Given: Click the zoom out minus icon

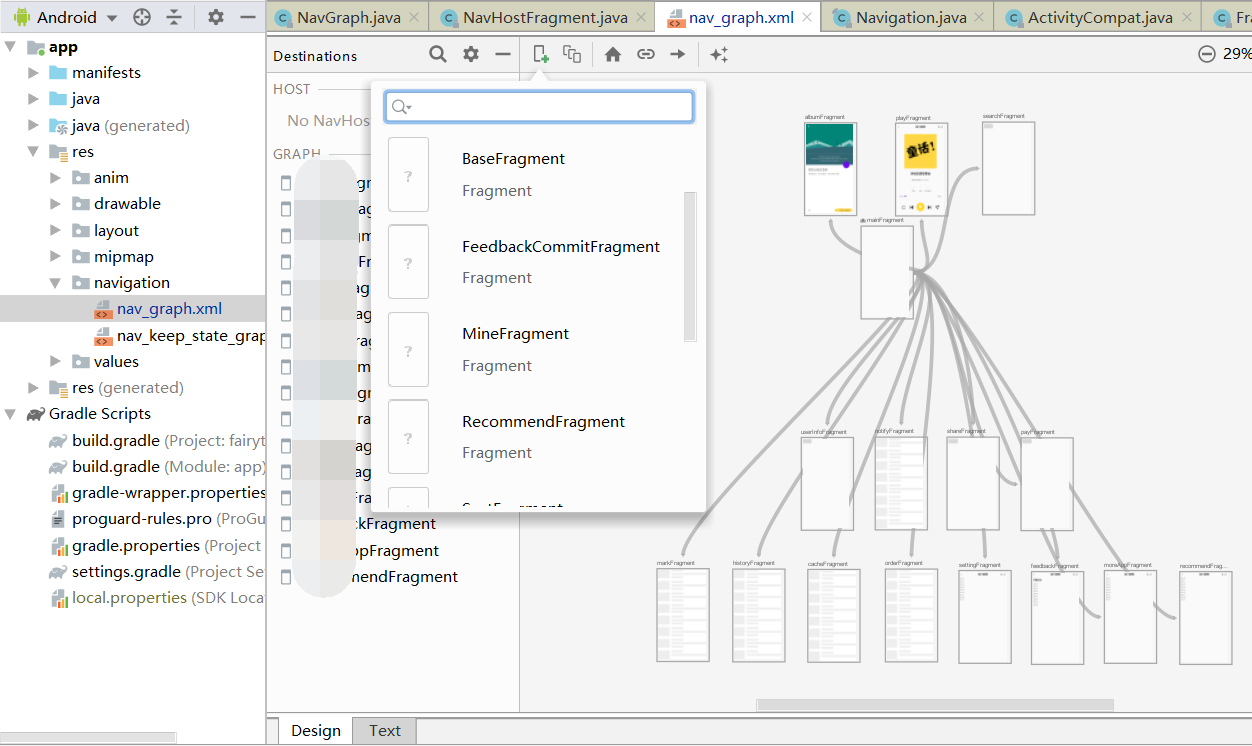Looking at the screenshot, I should coord(1207,54).
